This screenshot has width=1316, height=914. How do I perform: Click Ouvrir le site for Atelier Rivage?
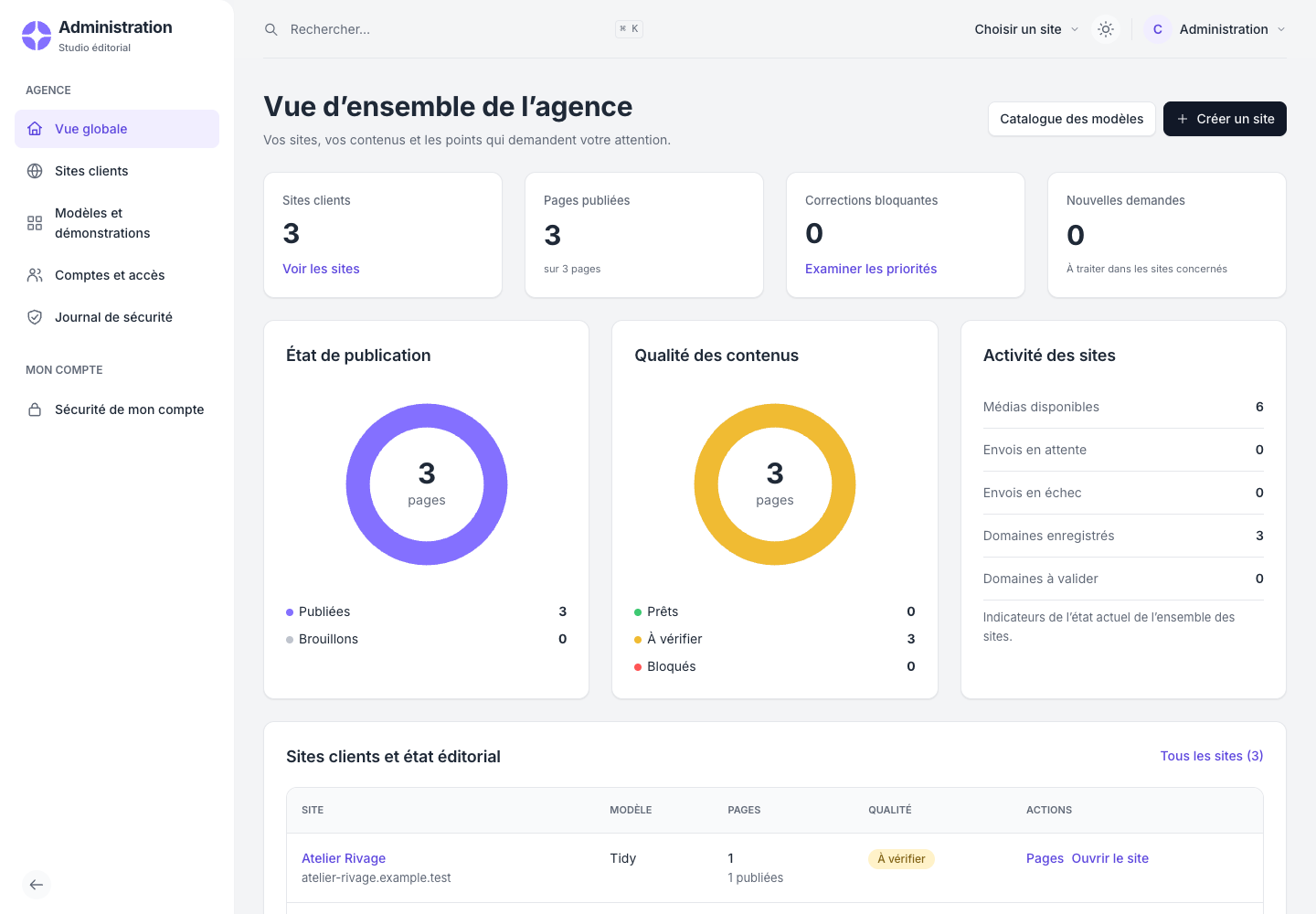pos(1110,858)
